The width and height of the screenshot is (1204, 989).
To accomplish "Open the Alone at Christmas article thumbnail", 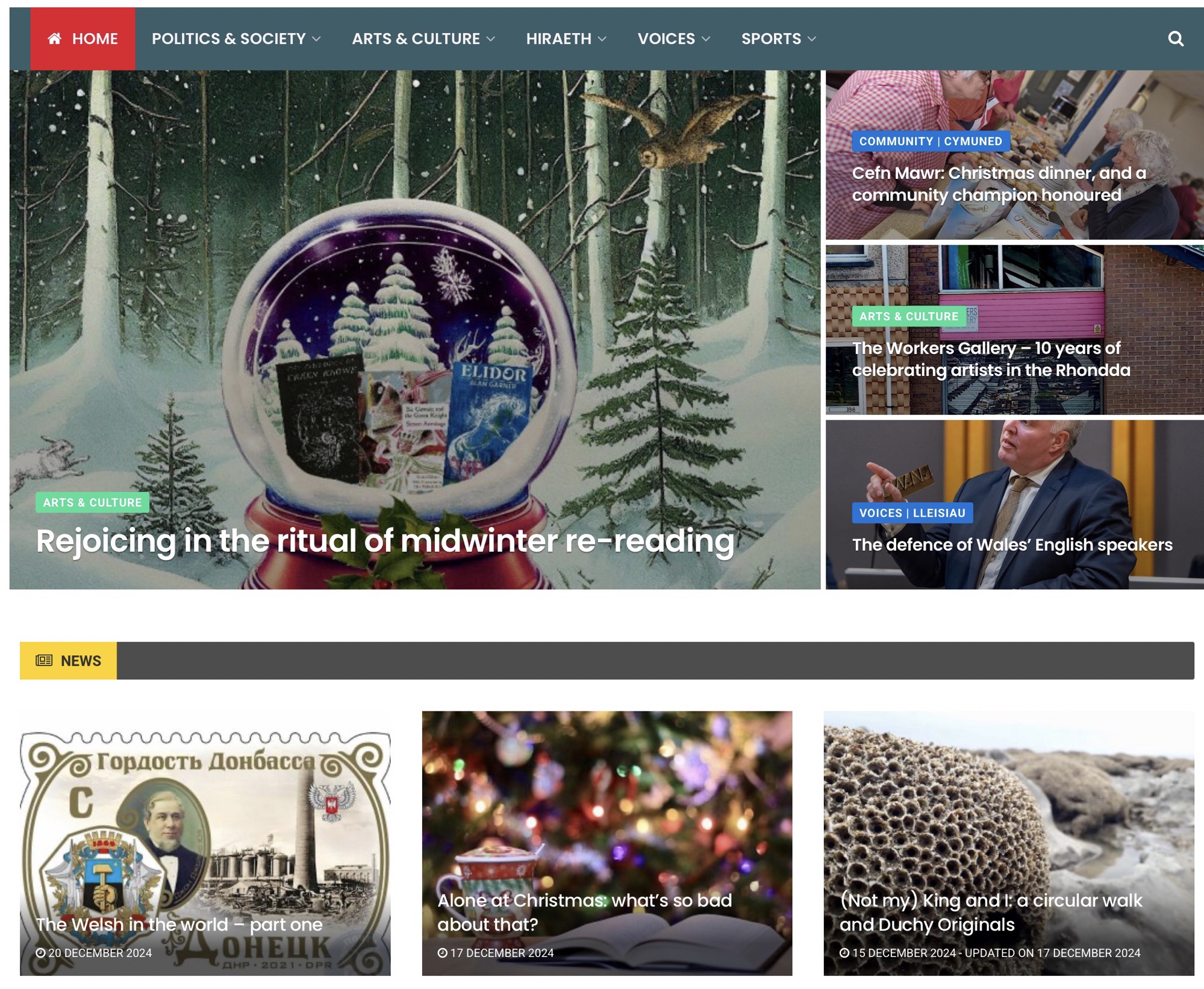I will pos(607,843).
